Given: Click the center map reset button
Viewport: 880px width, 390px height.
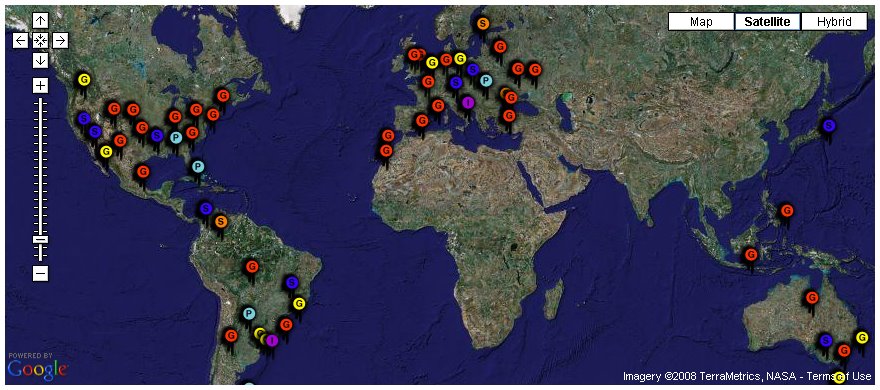Looking at the screenshot, I should point(40,40).
